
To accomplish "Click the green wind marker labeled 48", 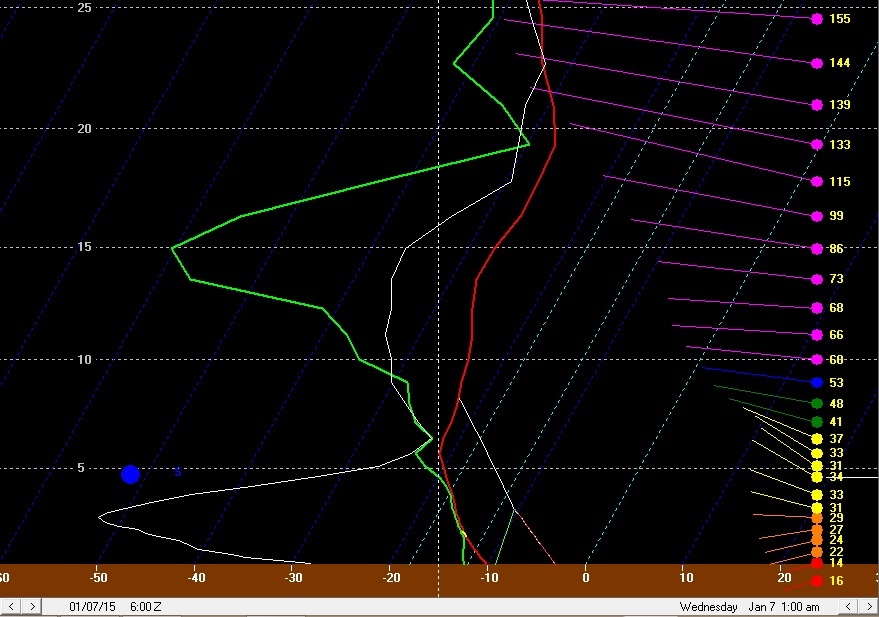I will [x=817, y=404].
